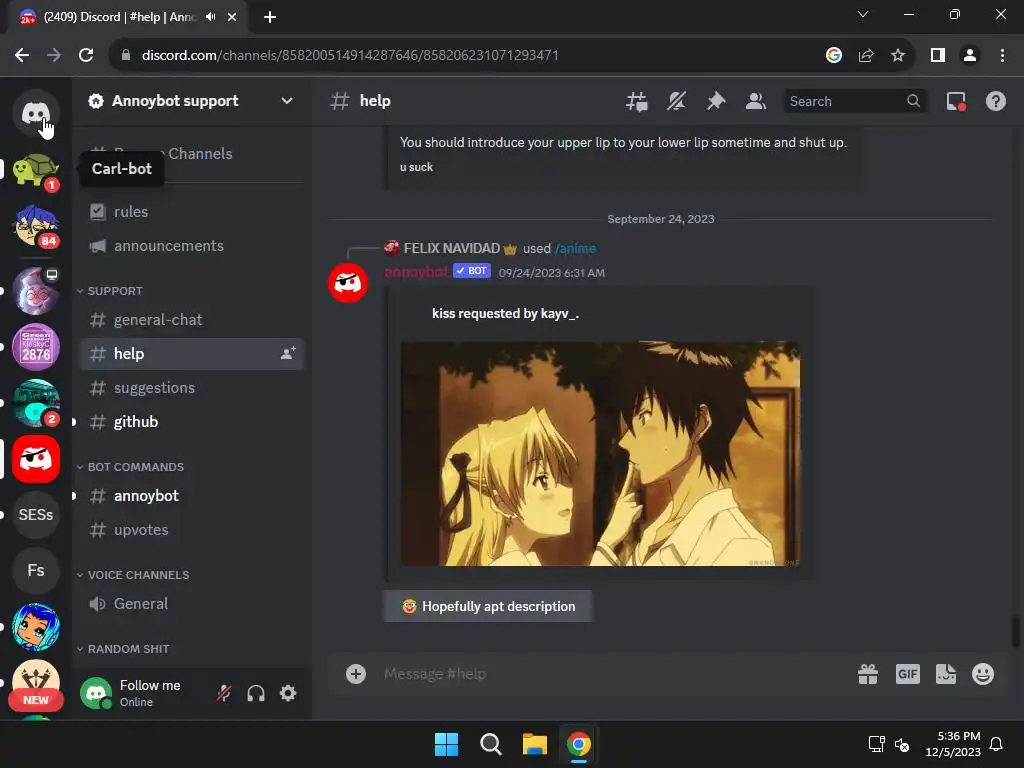Toggle channel notification mute bell
Viewport: 1024px width, 768px height.
coord(677,101)
